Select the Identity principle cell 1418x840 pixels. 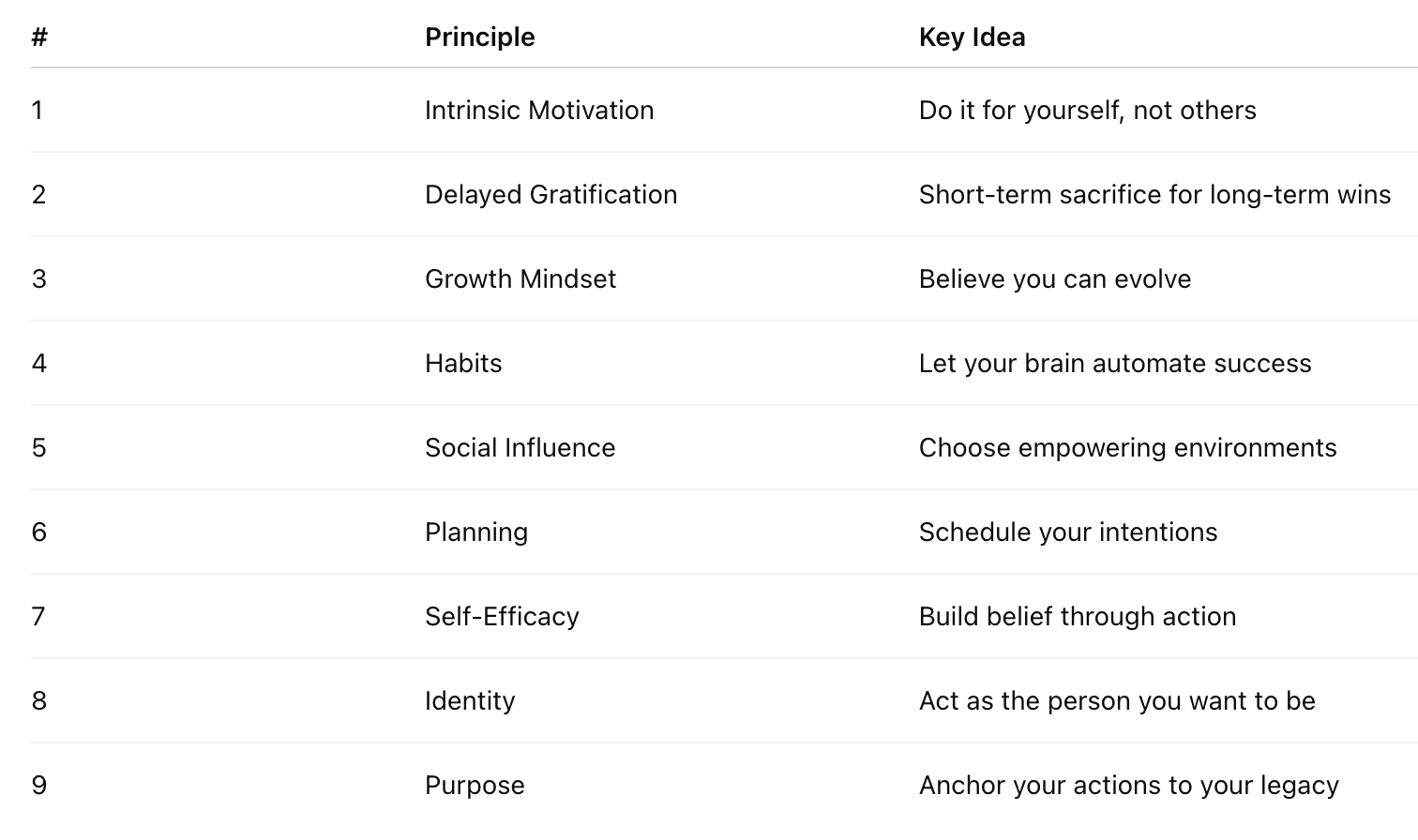pyautogui.click(x=470, y=701)
